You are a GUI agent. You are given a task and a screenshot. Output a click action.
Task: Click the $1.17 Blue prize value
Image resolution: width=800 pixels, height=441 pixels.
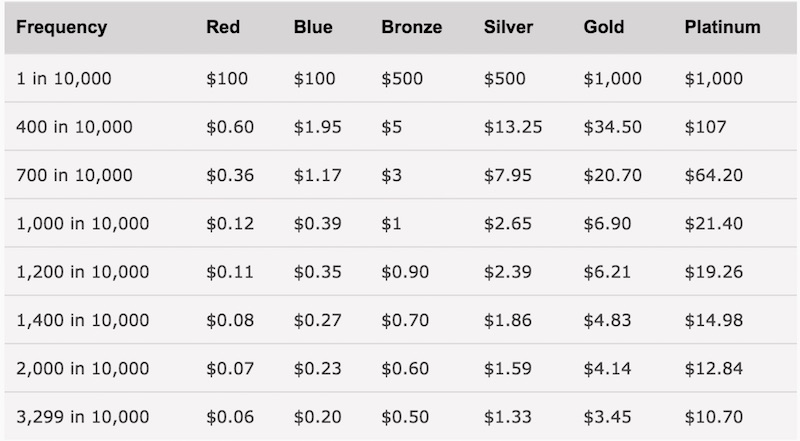tap(316, 175)
